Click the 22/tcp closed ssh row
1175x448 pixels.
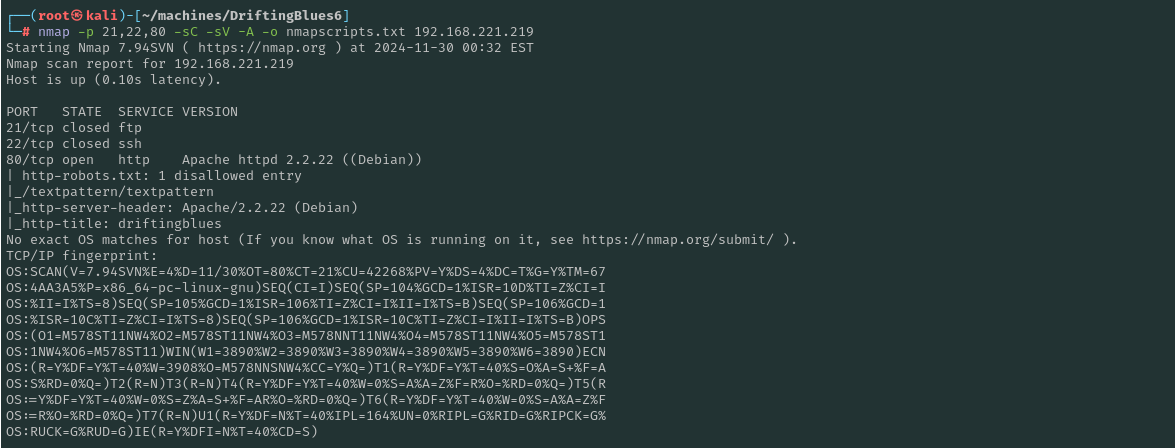[x=74, y=143]
